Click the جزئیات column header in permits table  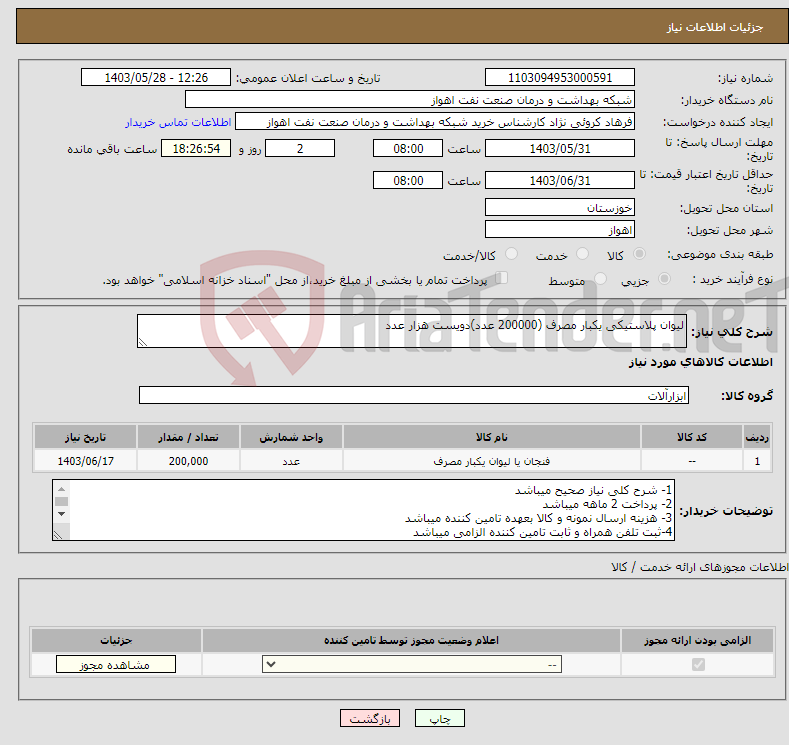[x=116, y=640]
